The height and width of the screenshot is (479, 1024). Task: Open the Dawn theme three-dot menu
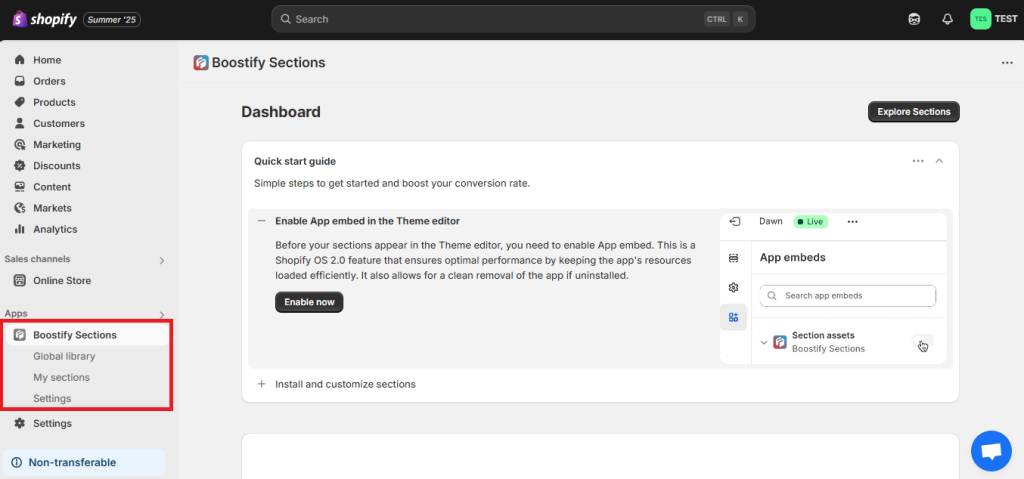852,222
